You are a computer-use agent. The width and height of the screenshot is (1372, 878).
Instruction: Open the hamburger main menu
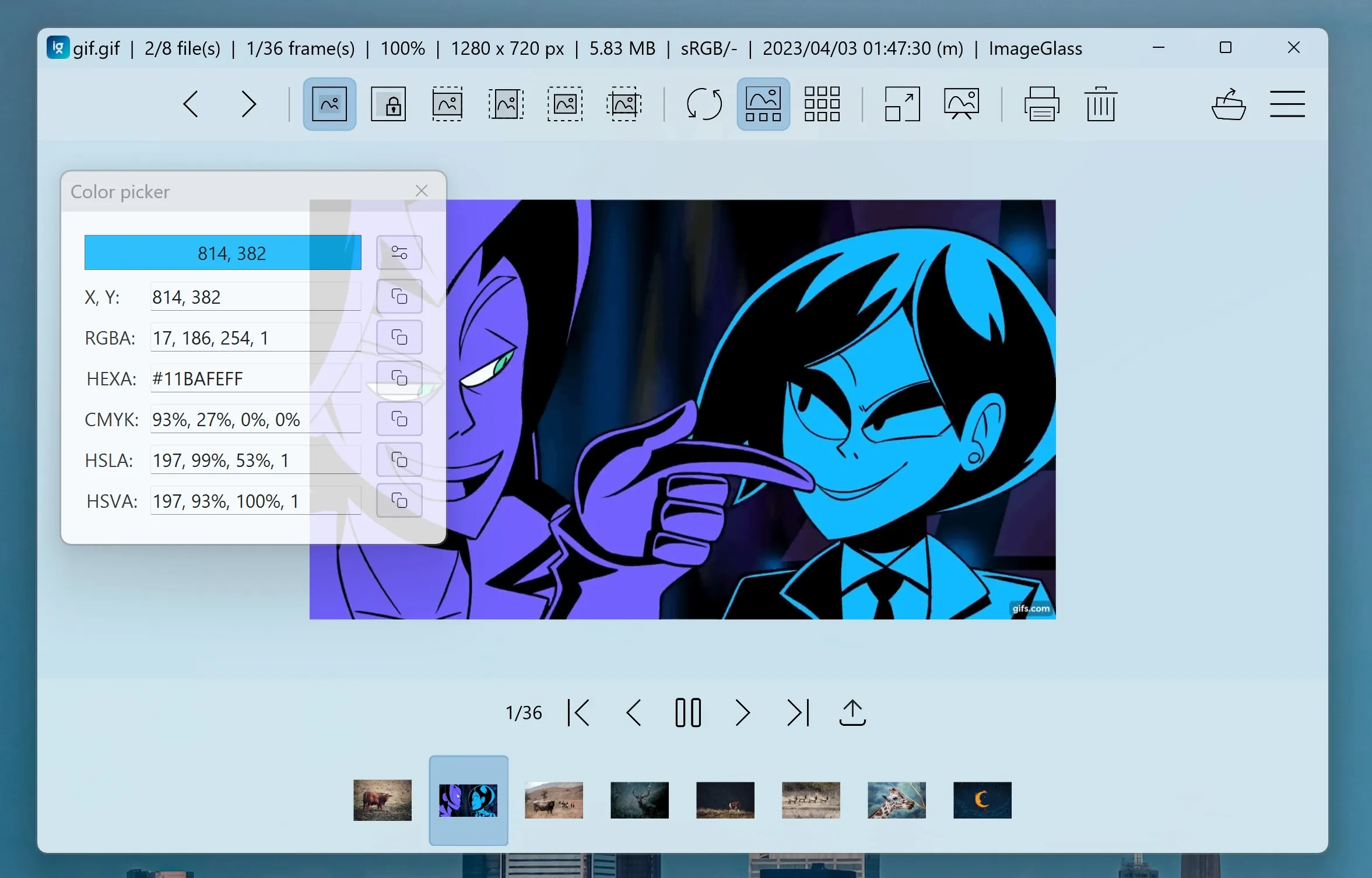pyautogui.click(x=1287, y=104)
